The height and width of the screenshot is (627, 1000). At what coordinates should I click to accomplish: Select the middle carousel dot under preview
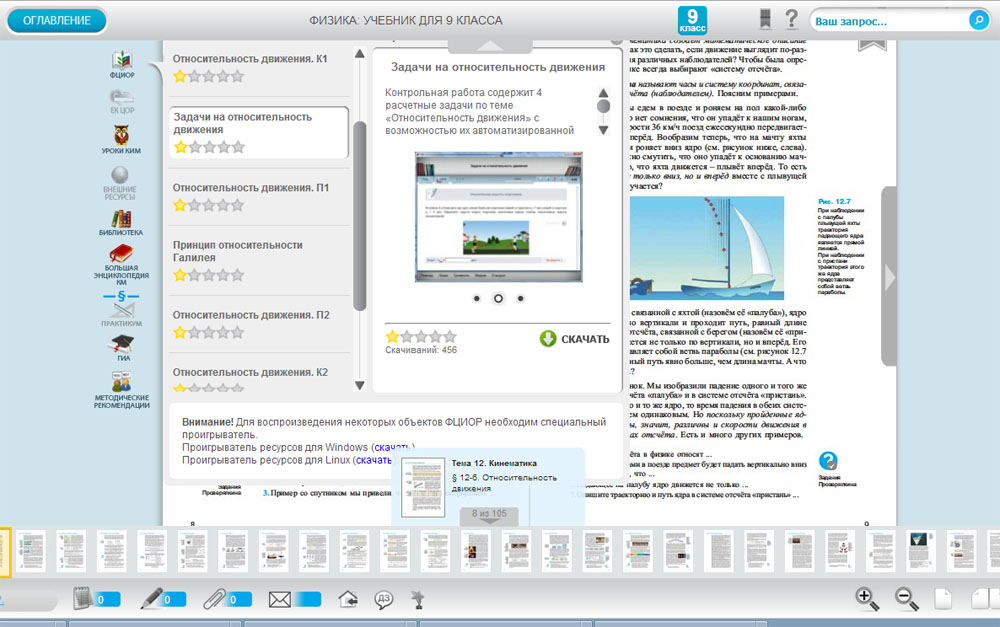[x=498, y=298]
